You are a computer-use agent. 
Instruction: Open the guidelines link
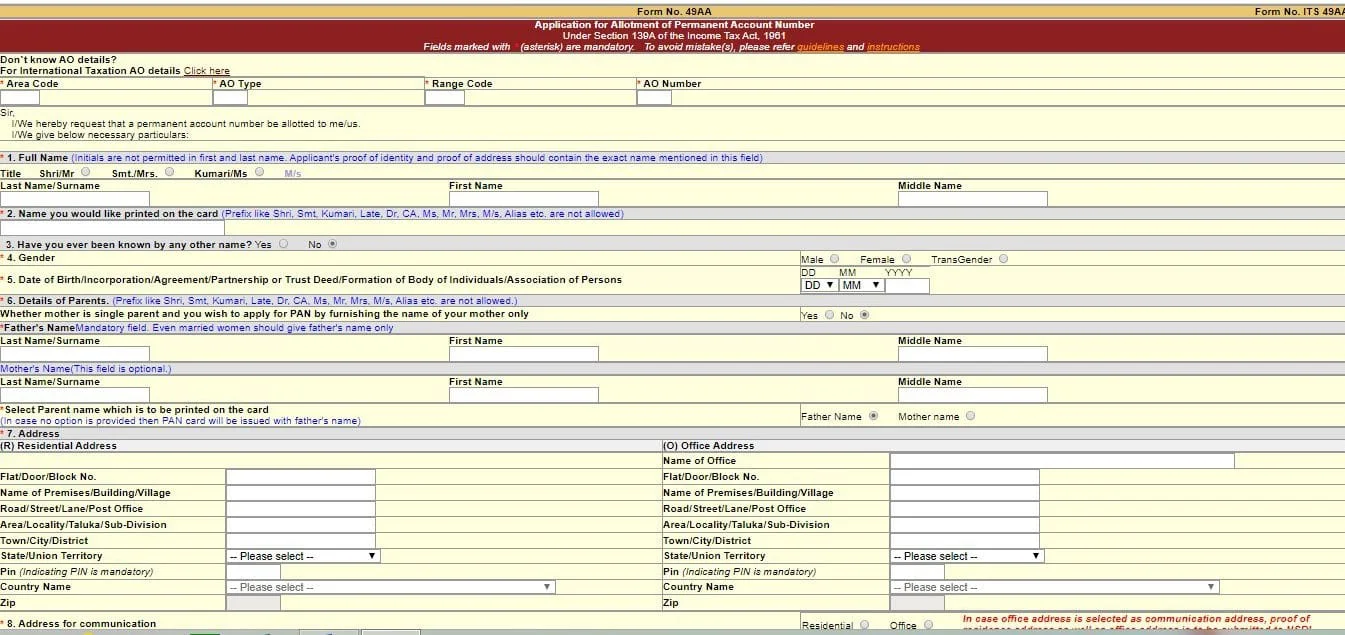point(820,47)
